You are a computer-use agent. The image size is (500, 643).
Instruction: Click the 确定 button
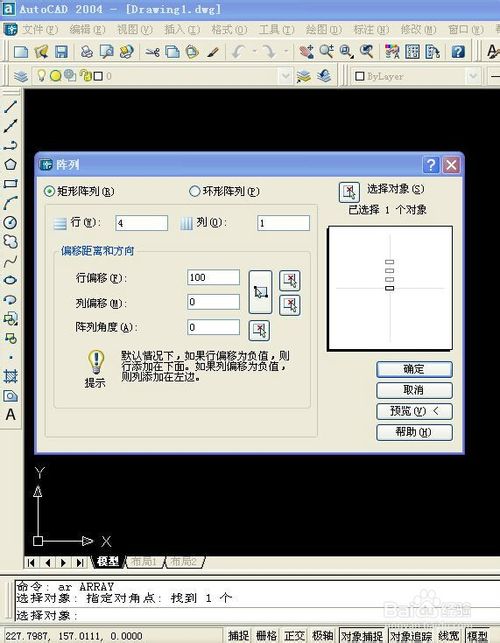click(414, 369)
